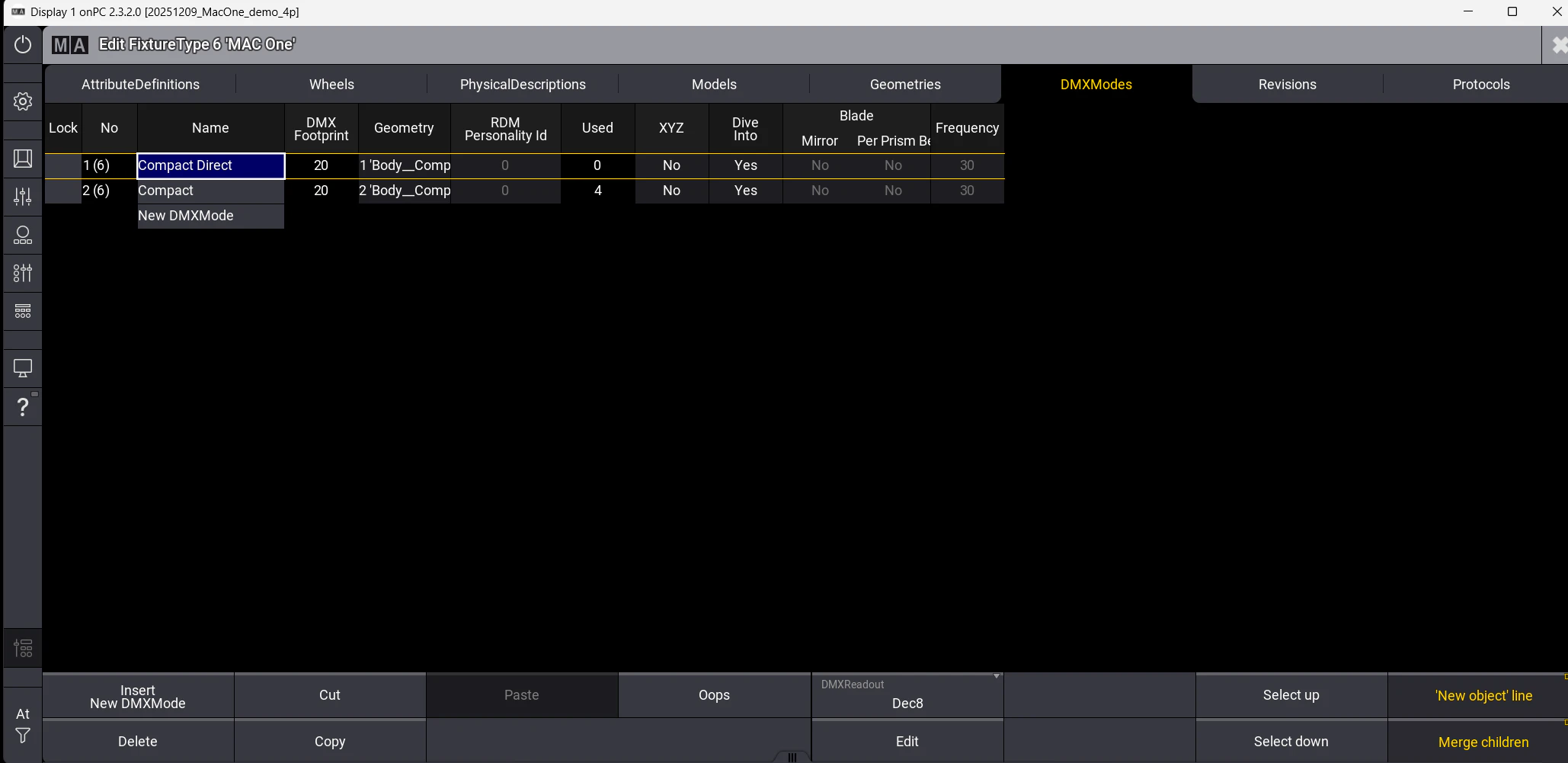This screenshot has height=763, width=1568.
Task: Click the power icon in sidebar
Action: pos(23,45)
